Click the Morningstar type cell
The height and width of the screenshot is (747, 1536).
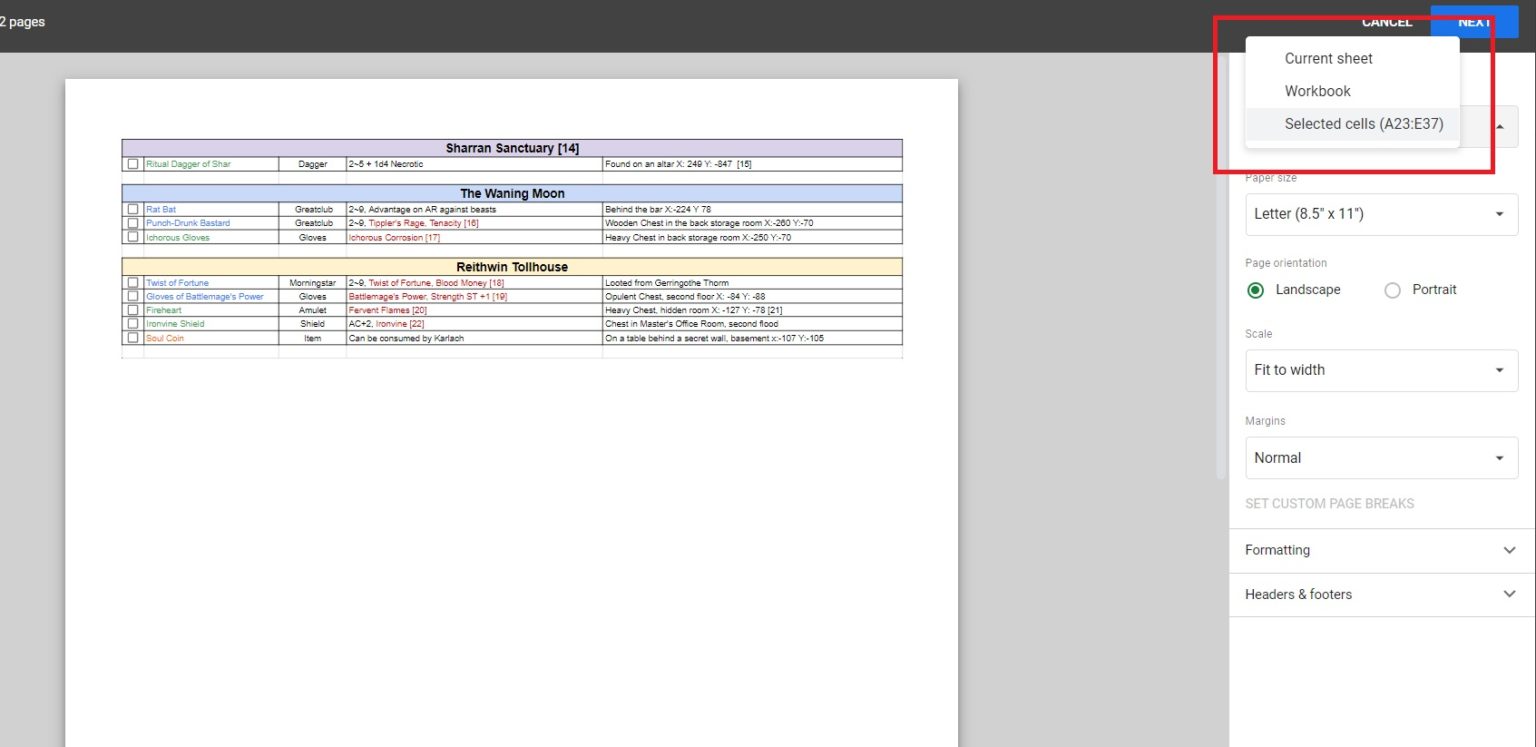[x=313, y=283]
